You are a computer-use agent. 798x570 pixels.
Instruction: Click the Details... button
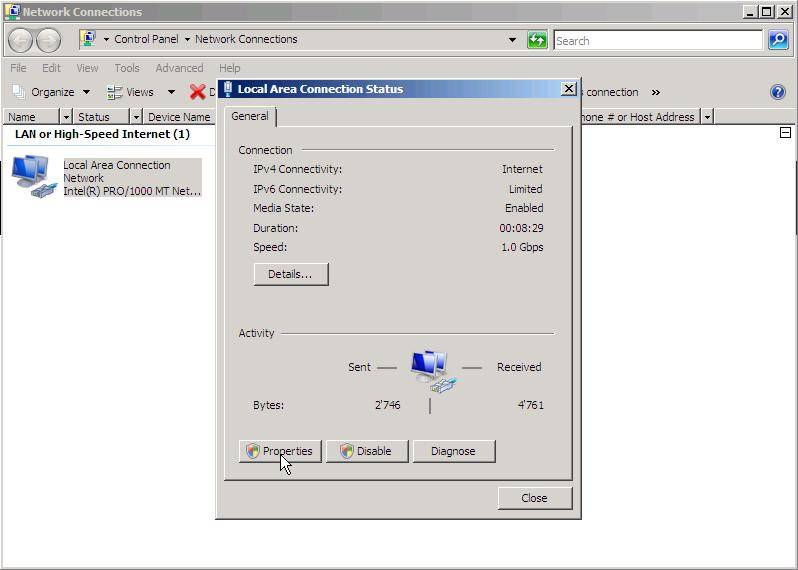(290, 274)
